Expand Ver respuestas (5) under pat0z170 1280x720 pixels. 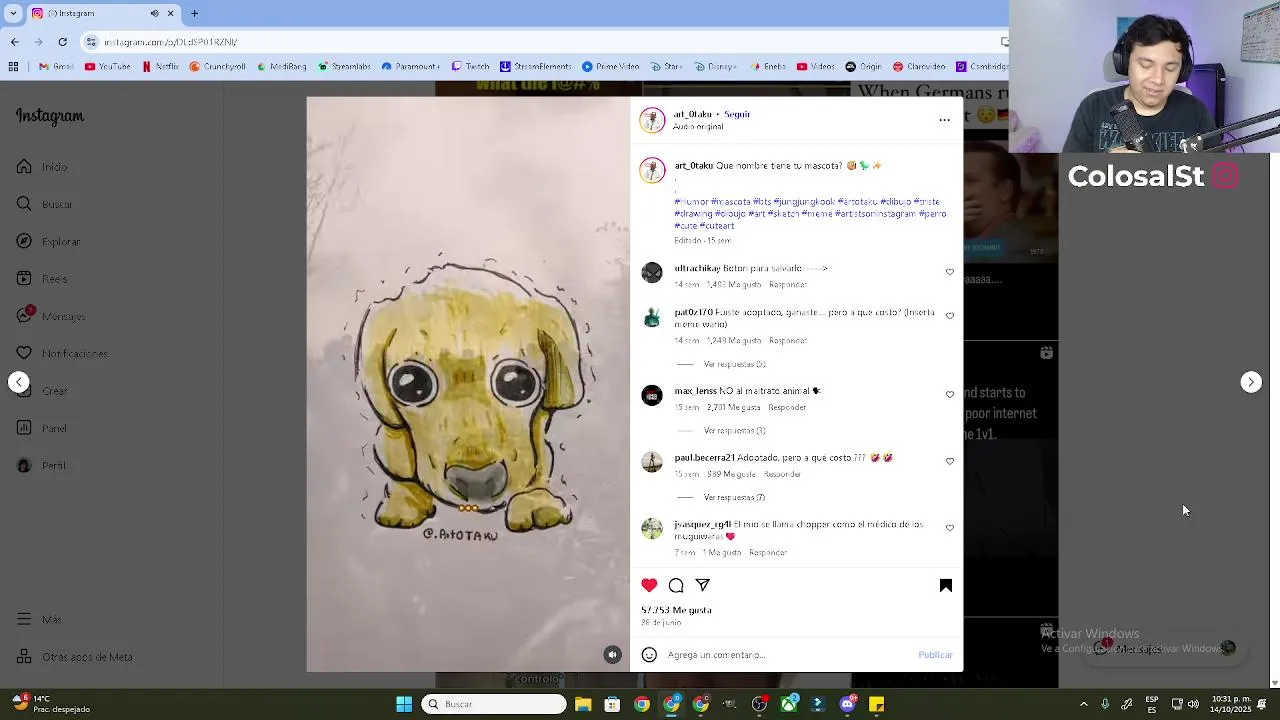(735, 364)
